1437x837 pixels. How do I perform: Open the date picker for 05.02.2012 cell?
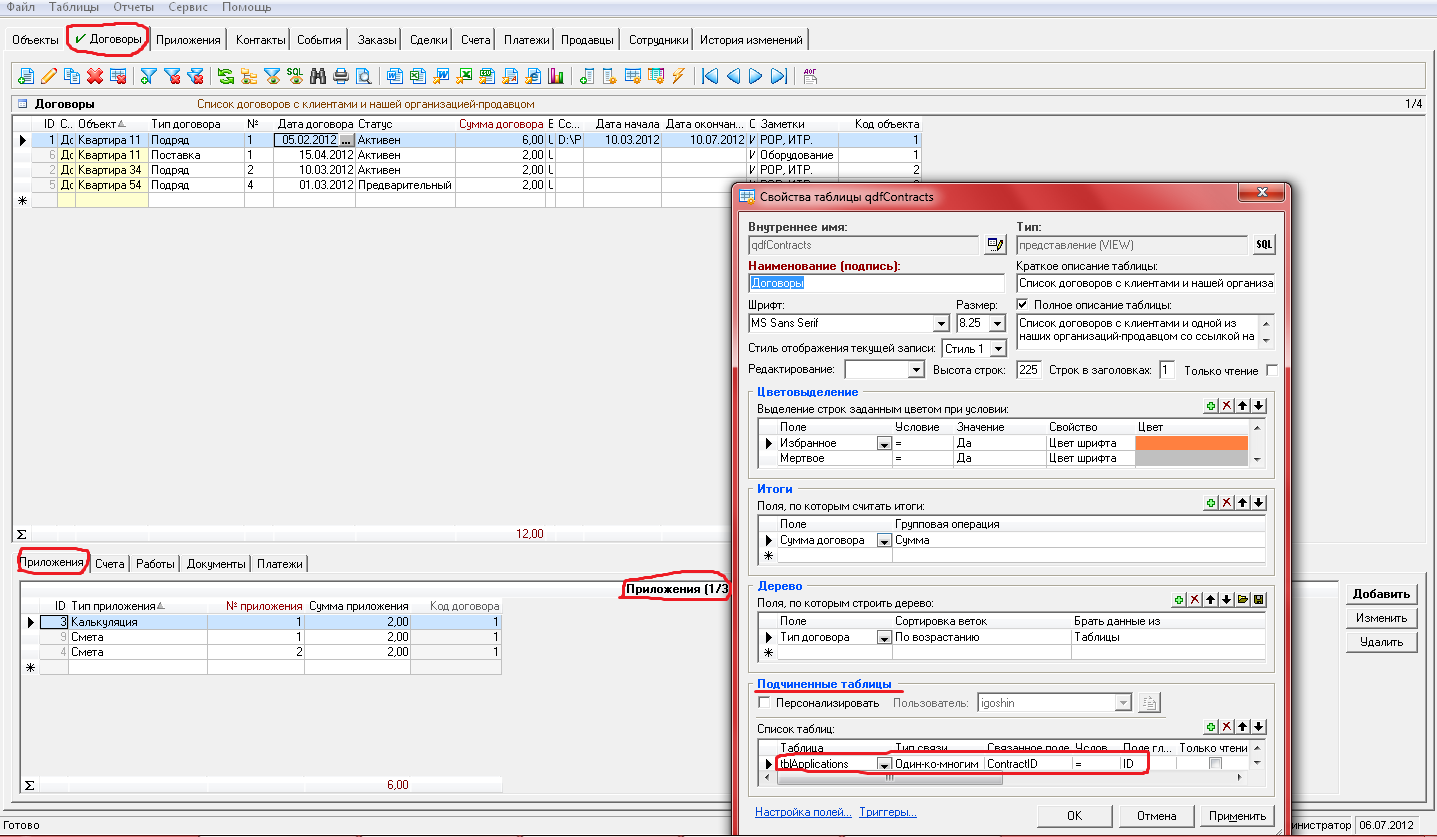[347, 140]
